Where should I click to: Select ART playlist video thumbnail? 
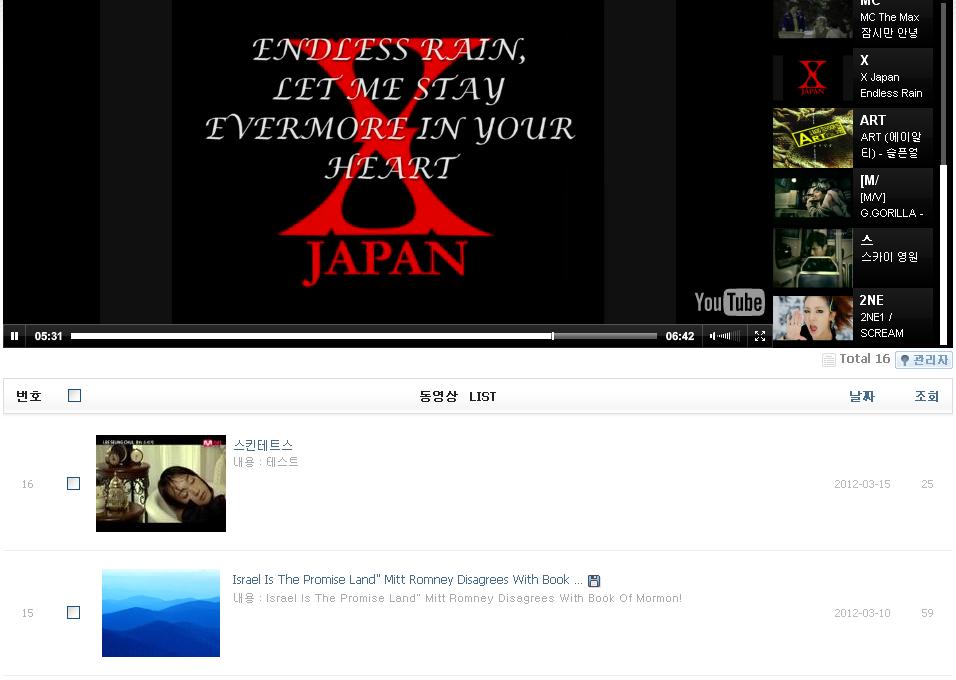[x=813, y=138]
